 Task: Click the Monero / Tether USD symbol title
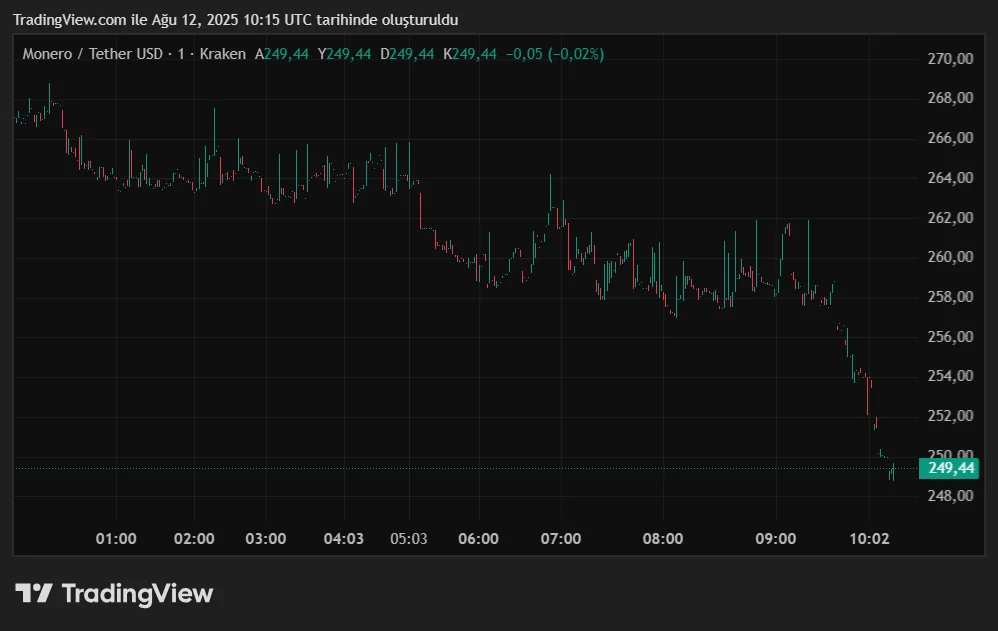click(x=92, y=54)
